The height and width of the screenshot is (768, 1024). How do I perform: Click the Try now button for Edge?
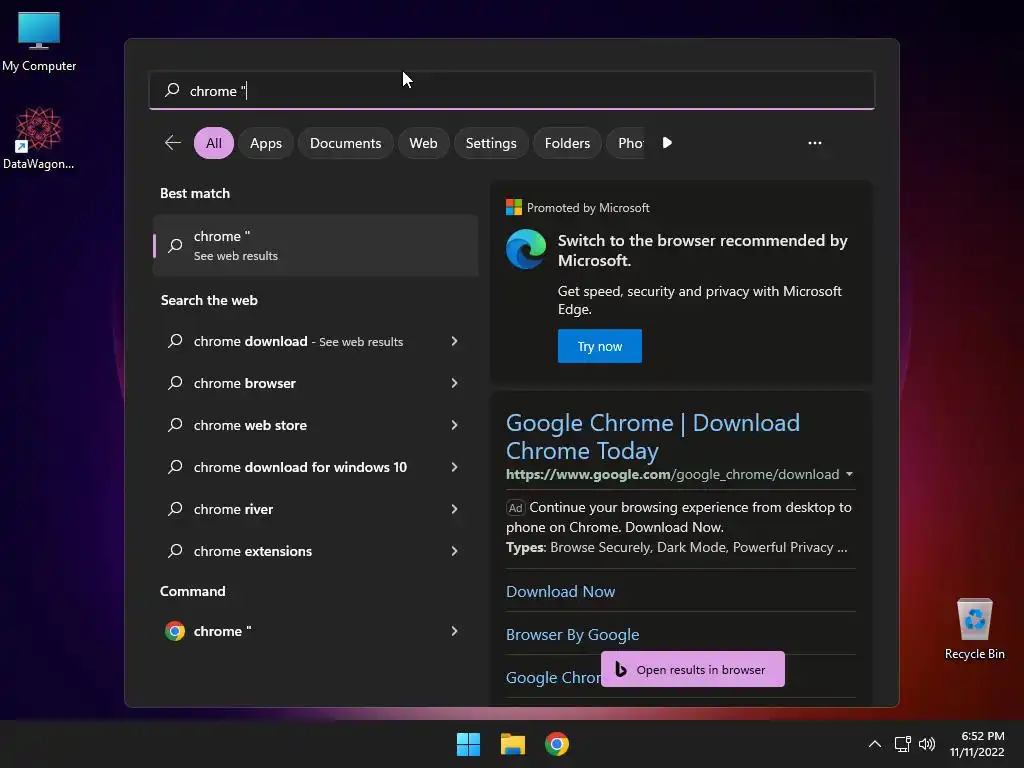[x=600, y=346]
